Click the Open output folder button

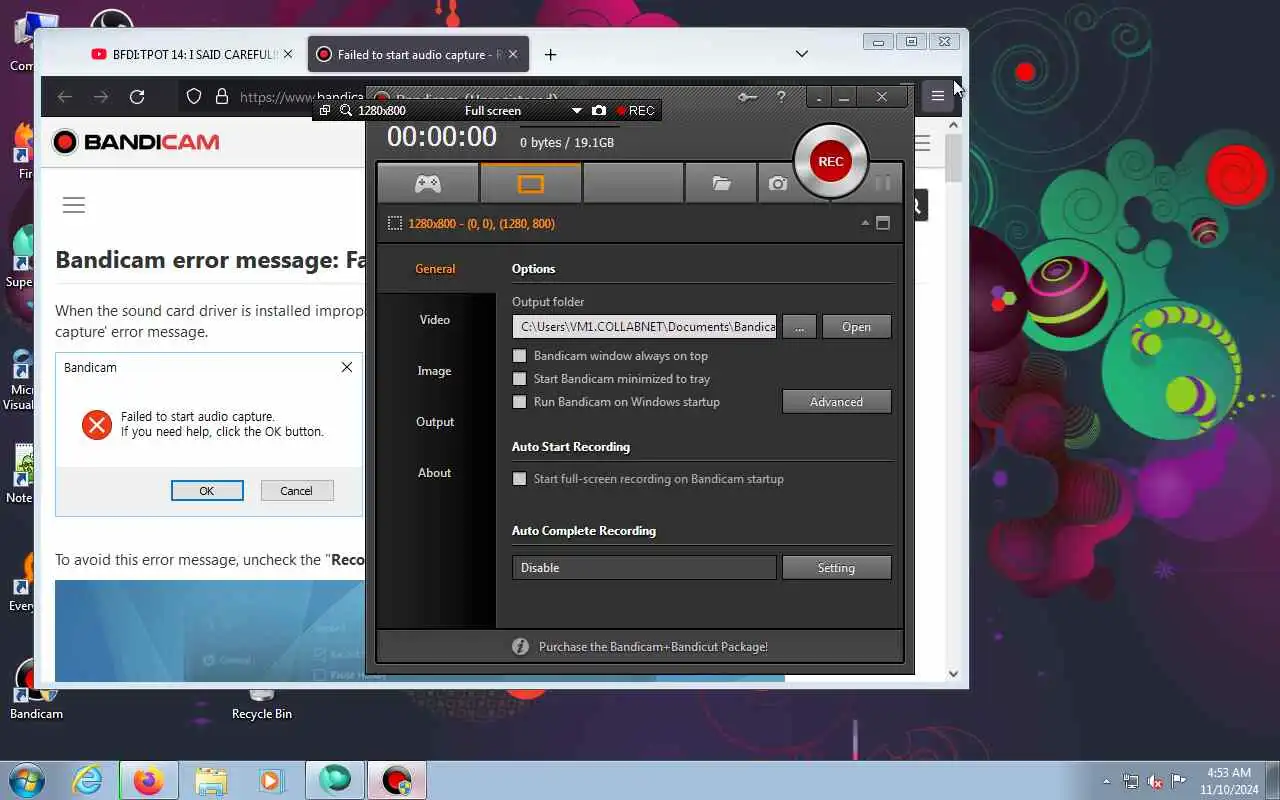coord(856,327)
